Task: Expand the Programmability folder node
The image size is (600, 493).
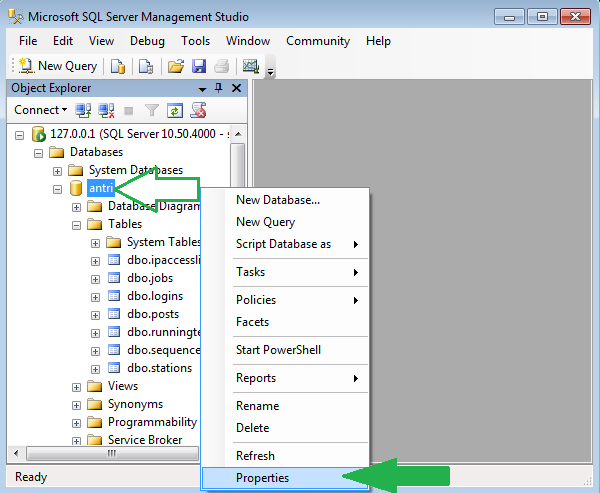Action: click(x=77, y=423)
